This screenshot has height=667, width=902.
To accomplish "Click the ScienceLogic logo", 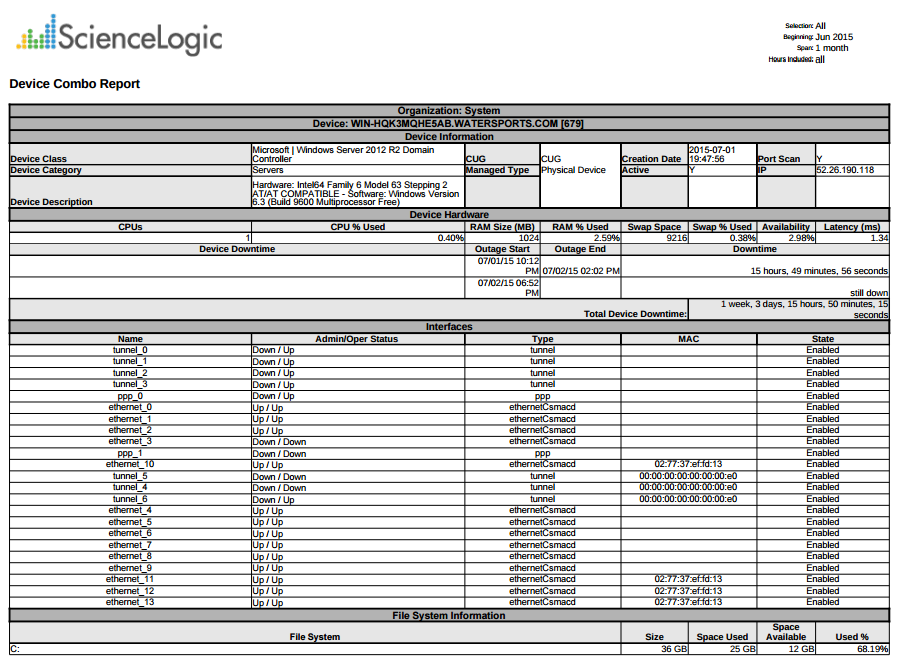I will click(119, 37).
